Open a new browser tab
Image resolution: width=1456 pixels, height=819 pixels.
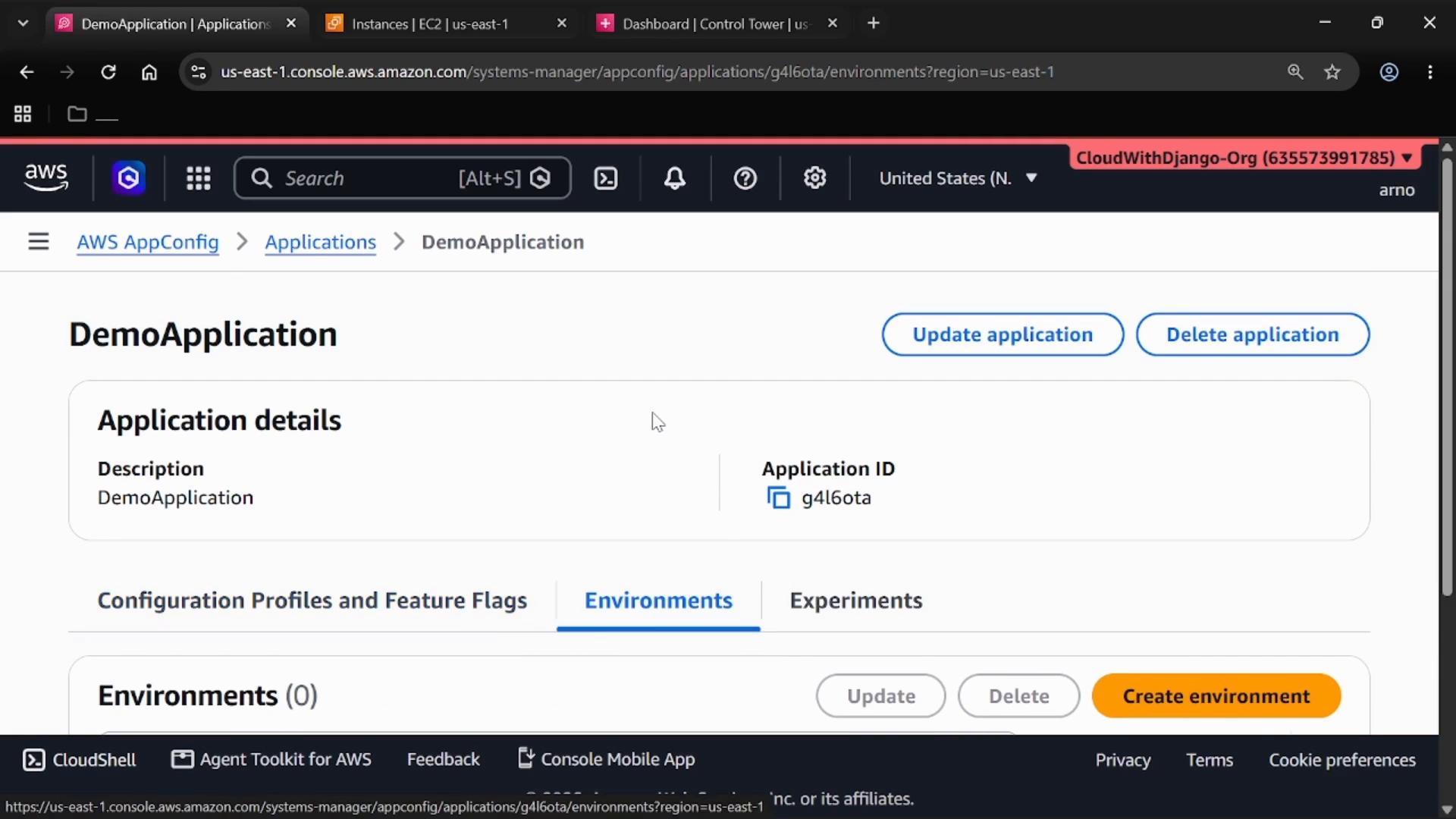point(874,24)
